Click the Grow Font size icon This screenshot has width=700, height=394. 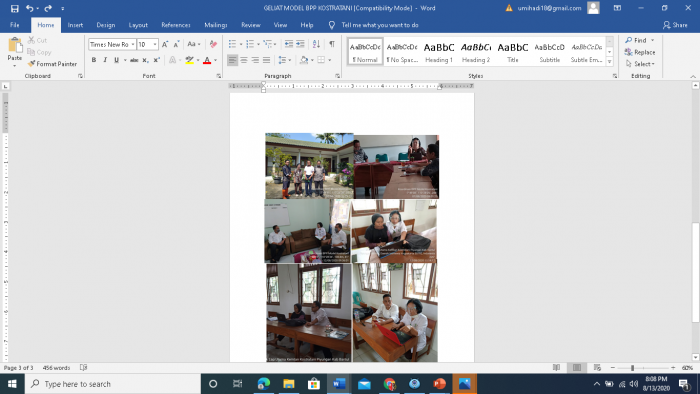(165, 44)
